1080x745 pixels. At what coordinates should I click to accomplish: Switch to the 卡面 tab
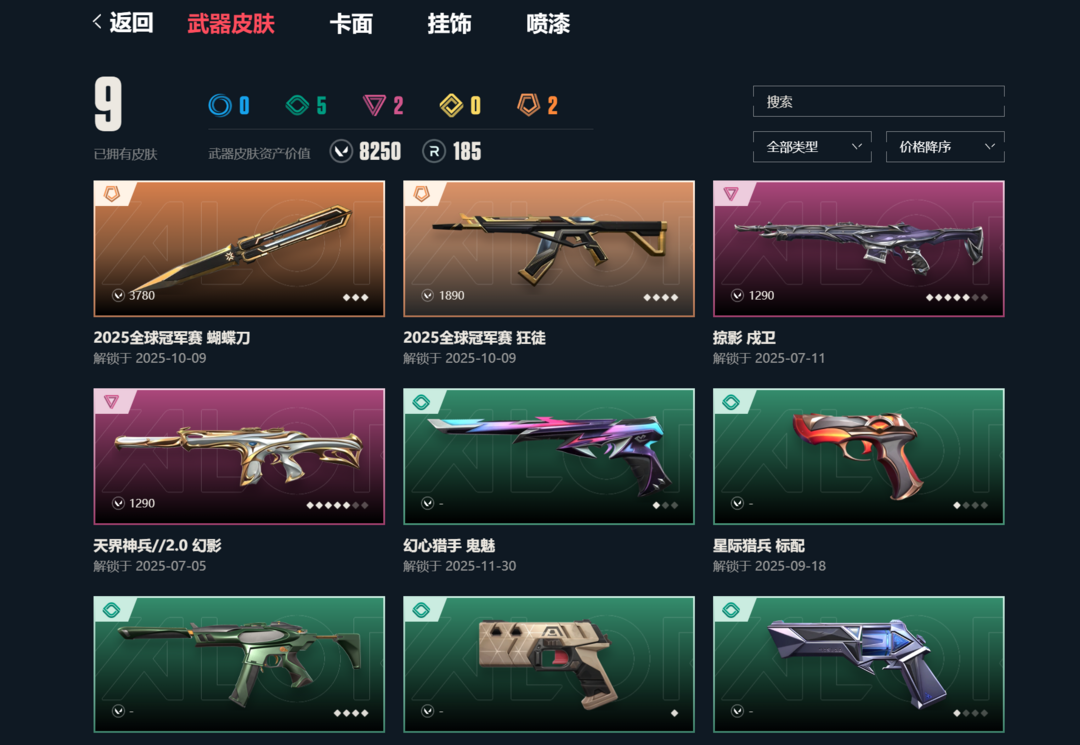coord(351,24)
